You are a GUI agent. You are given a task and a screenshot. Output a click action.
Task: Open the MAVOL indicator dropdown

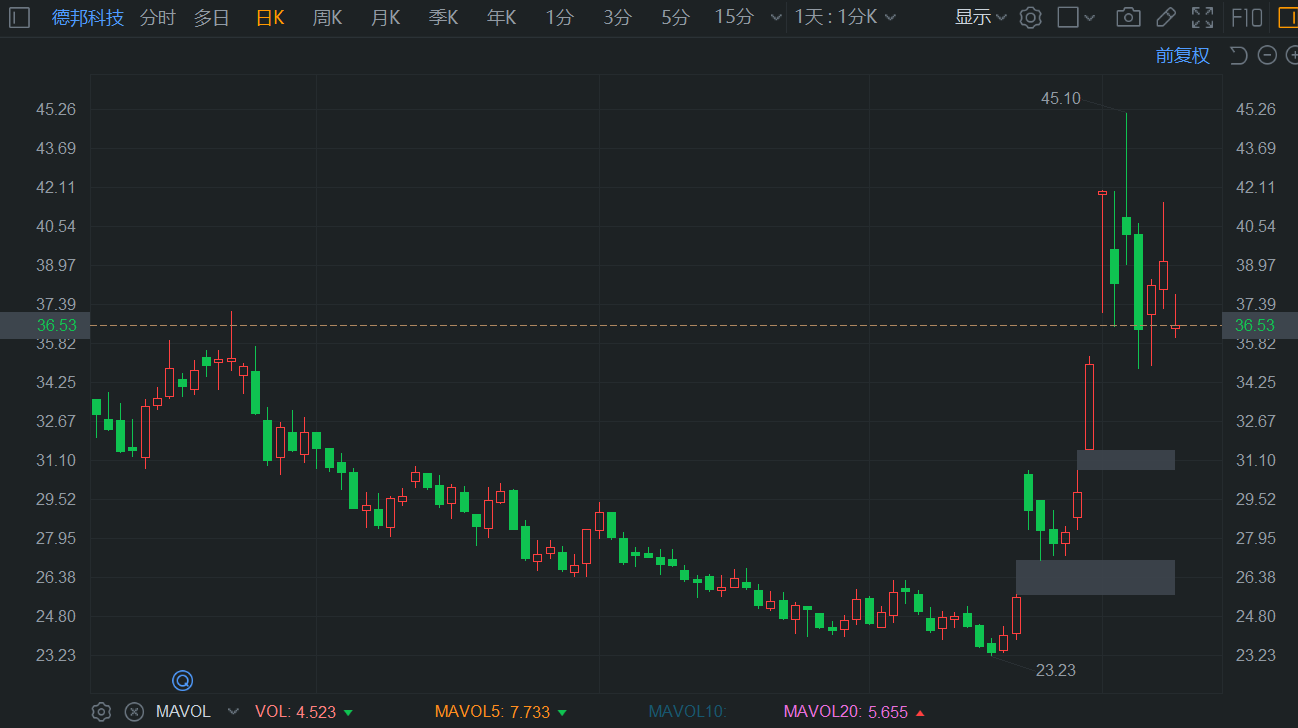pos(233,712)
